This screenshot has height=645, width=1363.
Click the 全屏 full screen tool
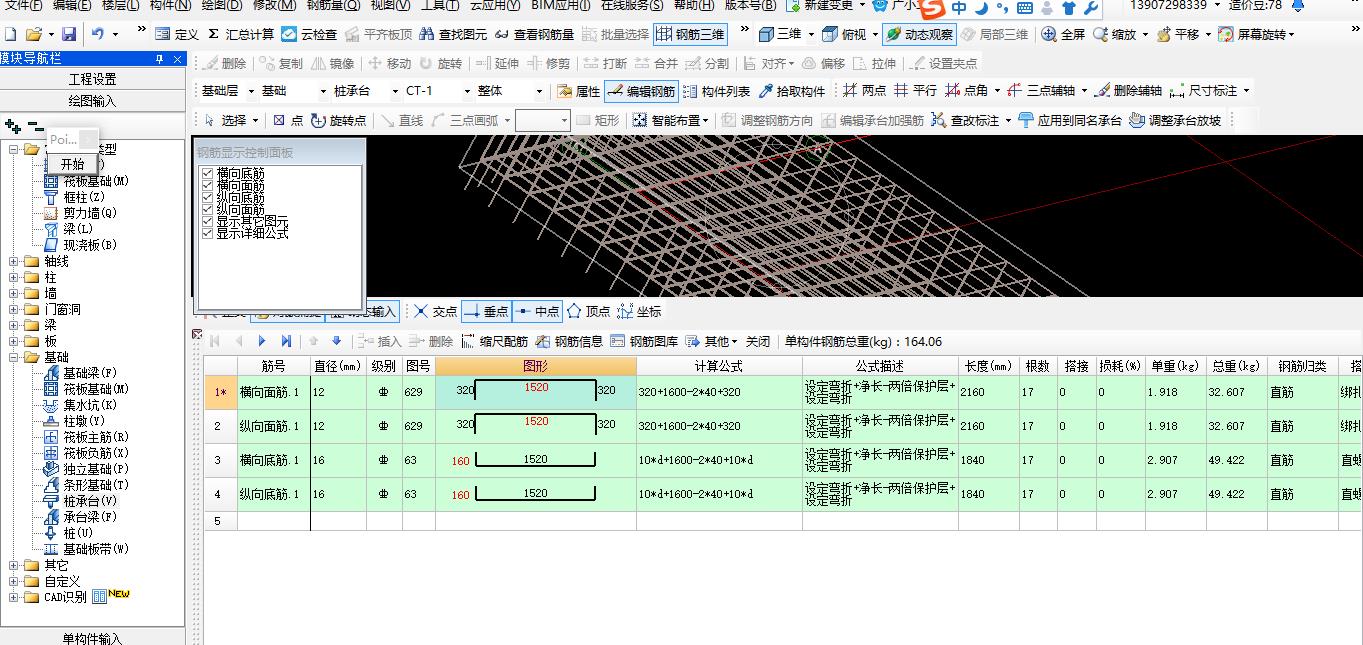tap(1063, 34)
